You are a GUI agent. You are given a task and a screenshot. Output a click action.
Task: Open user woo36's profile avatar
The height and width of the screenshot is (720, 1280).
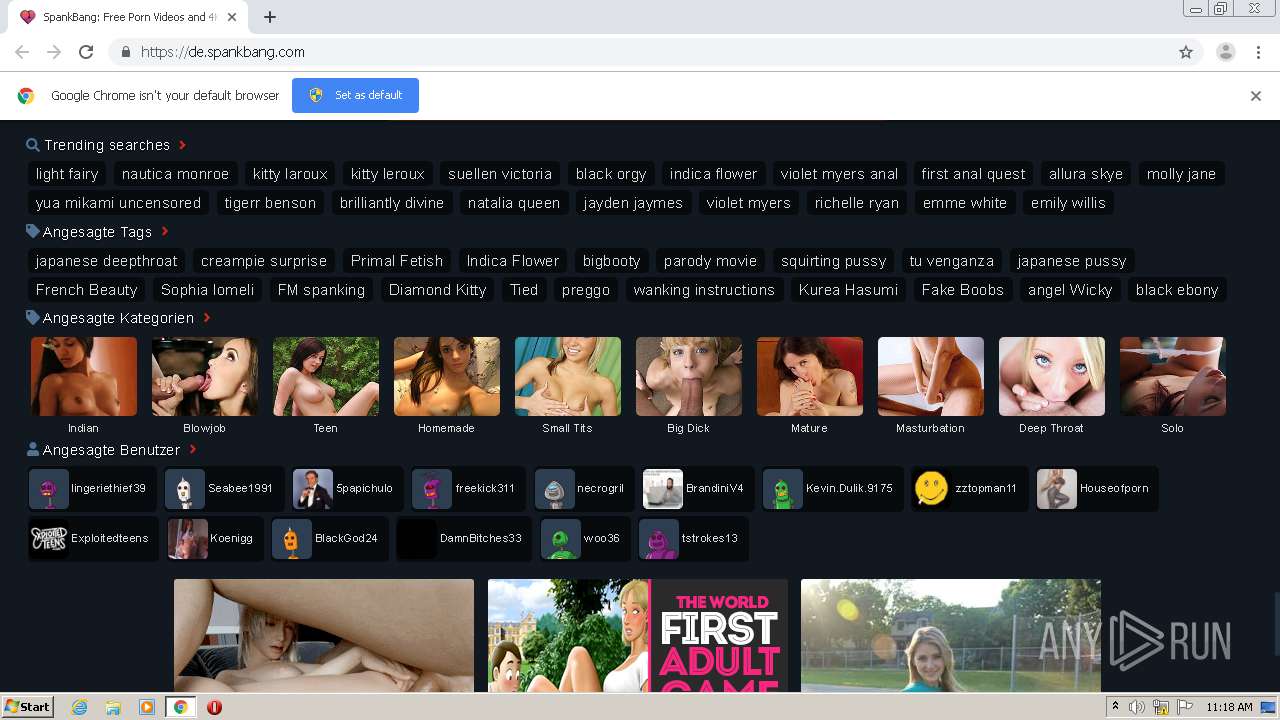[561, 539]
